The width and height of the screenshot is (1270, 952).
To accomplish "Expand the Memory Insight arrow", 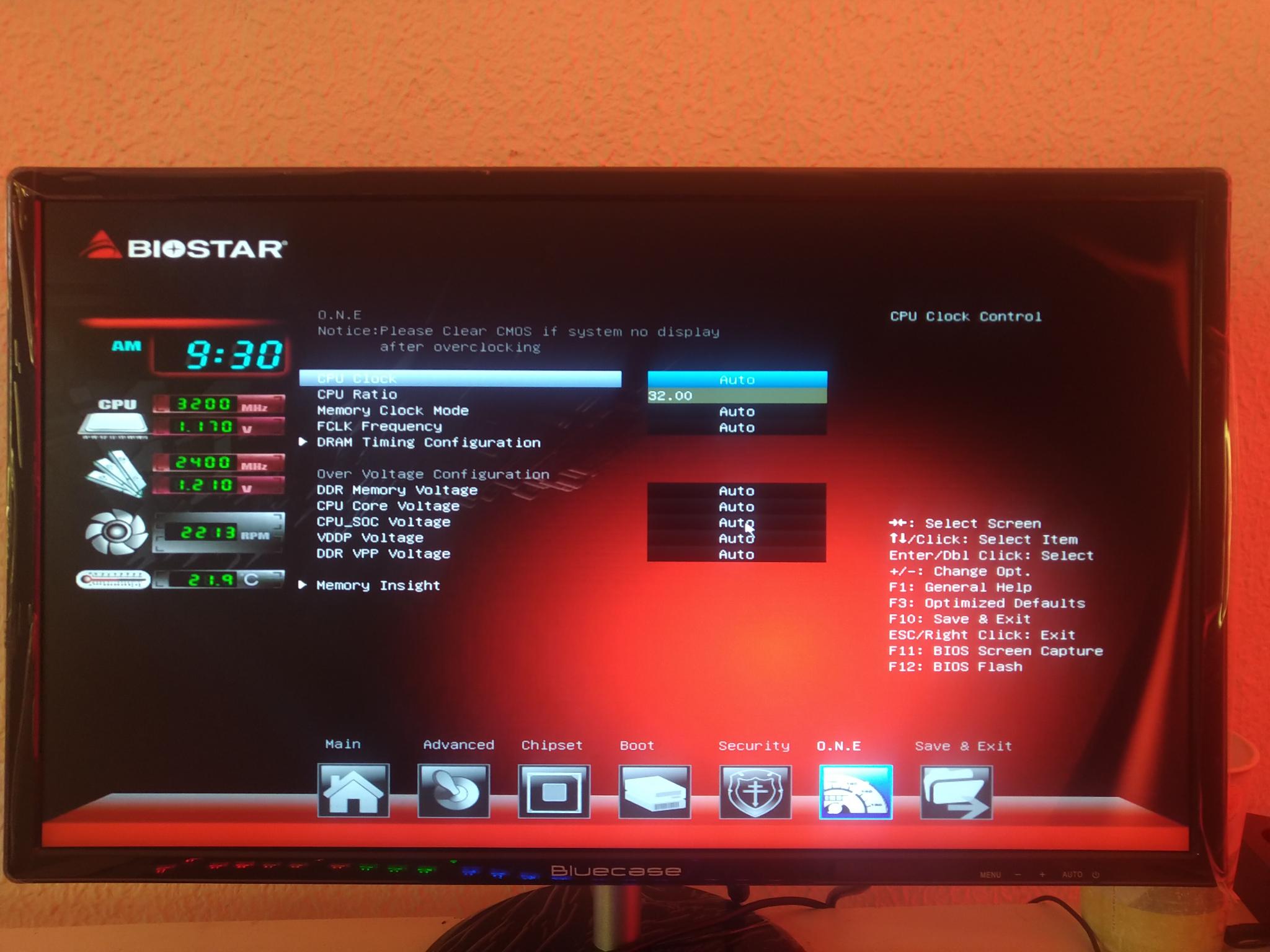I will [x=303, y=585].
